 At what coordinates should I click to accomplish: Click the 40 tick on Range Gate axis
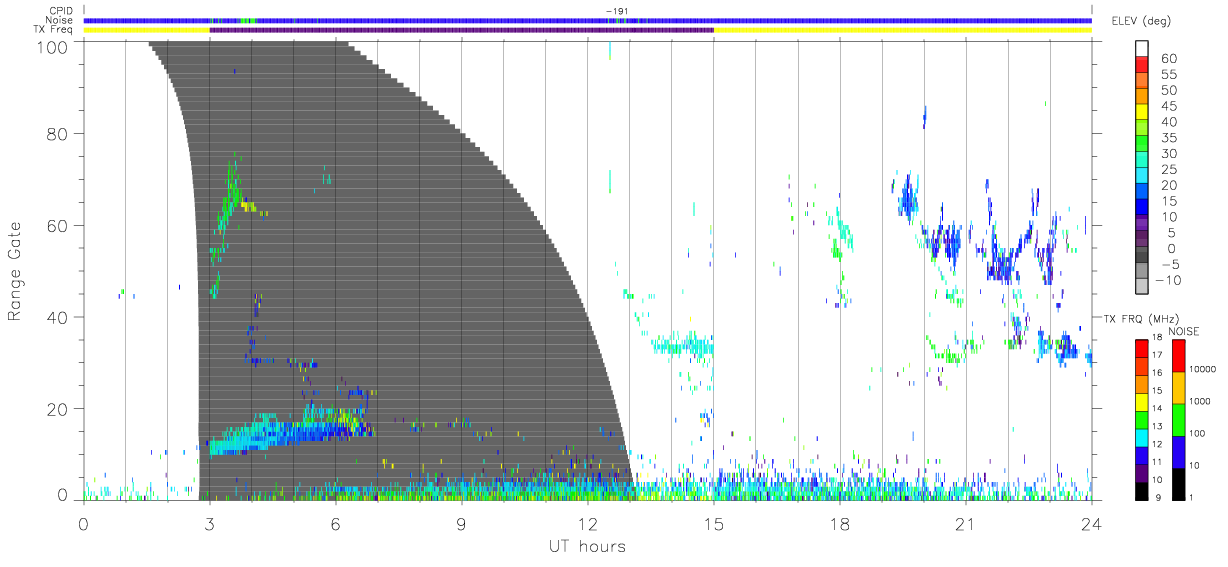58,317
